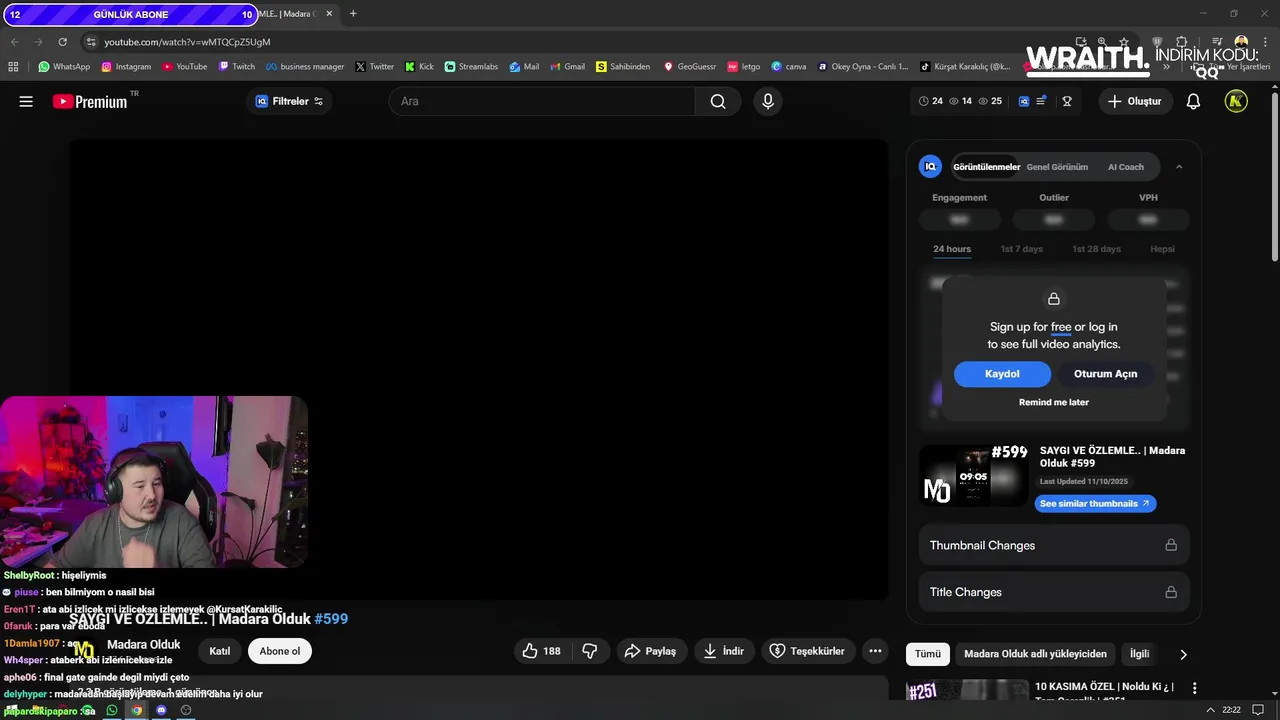1280x720 pixels.
Task: Open a new browser tab
Action: [353, 14]
